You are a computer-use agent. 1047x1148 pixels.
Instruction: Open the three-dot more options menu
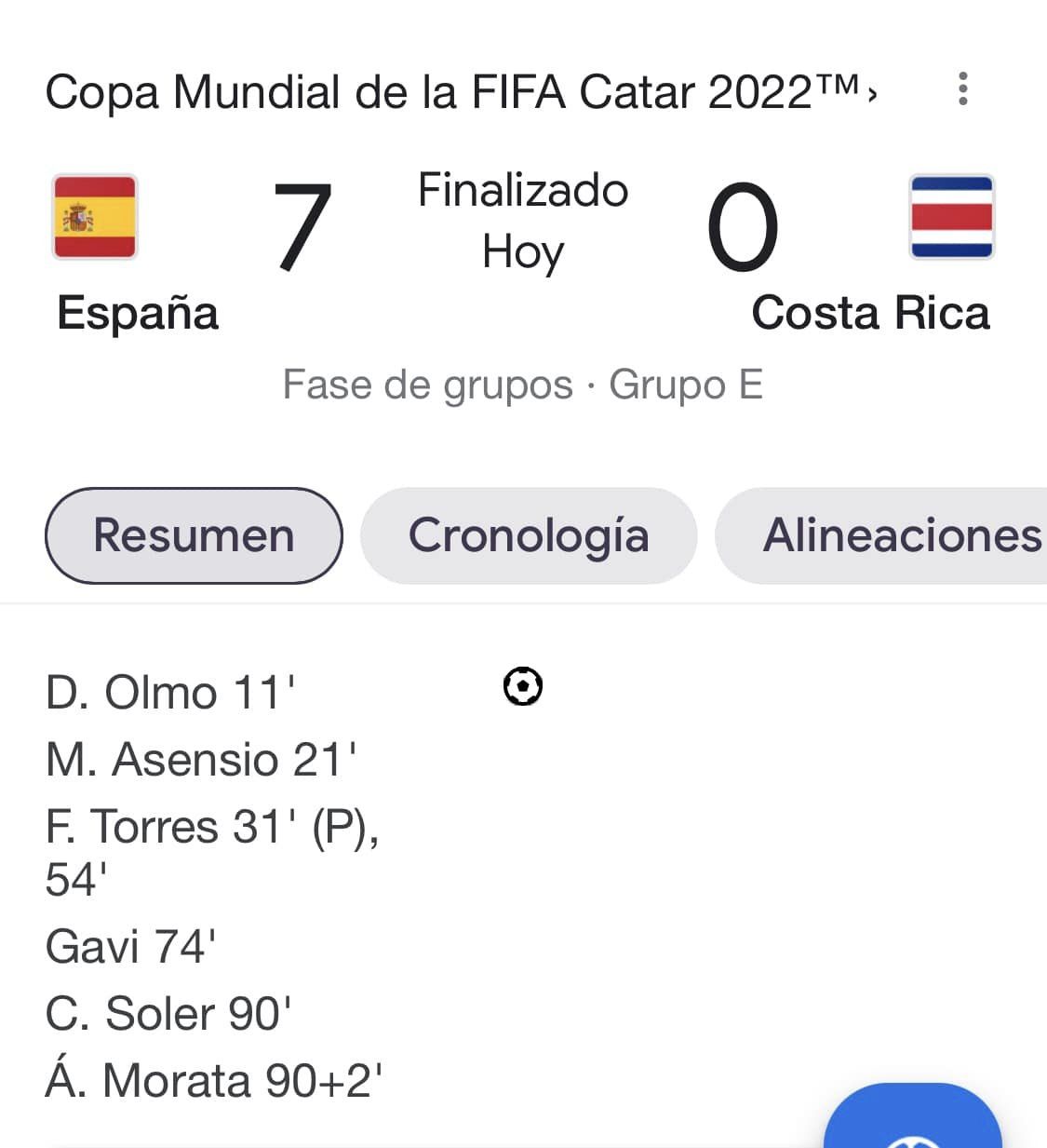(962, 89)
